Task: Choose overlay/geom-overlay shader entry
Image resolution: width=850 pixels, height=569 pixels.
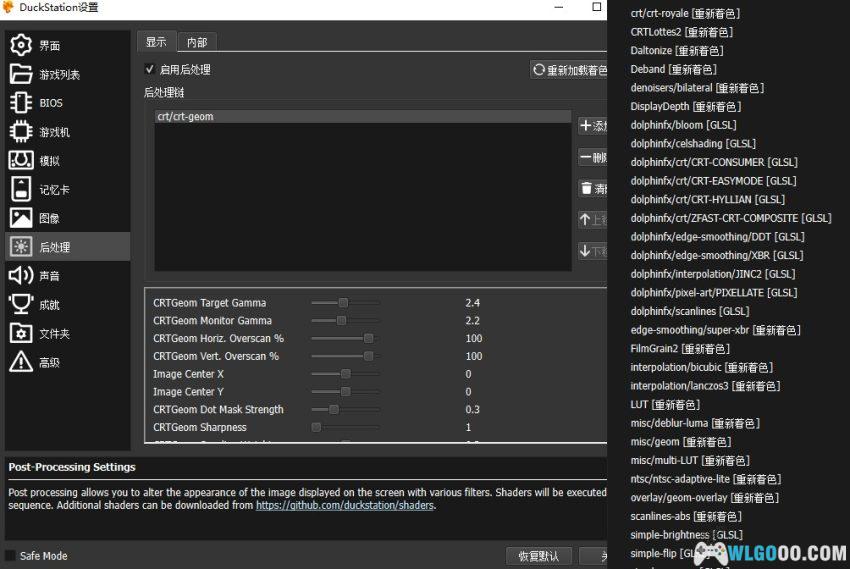Action: click(x=705, y=497)
